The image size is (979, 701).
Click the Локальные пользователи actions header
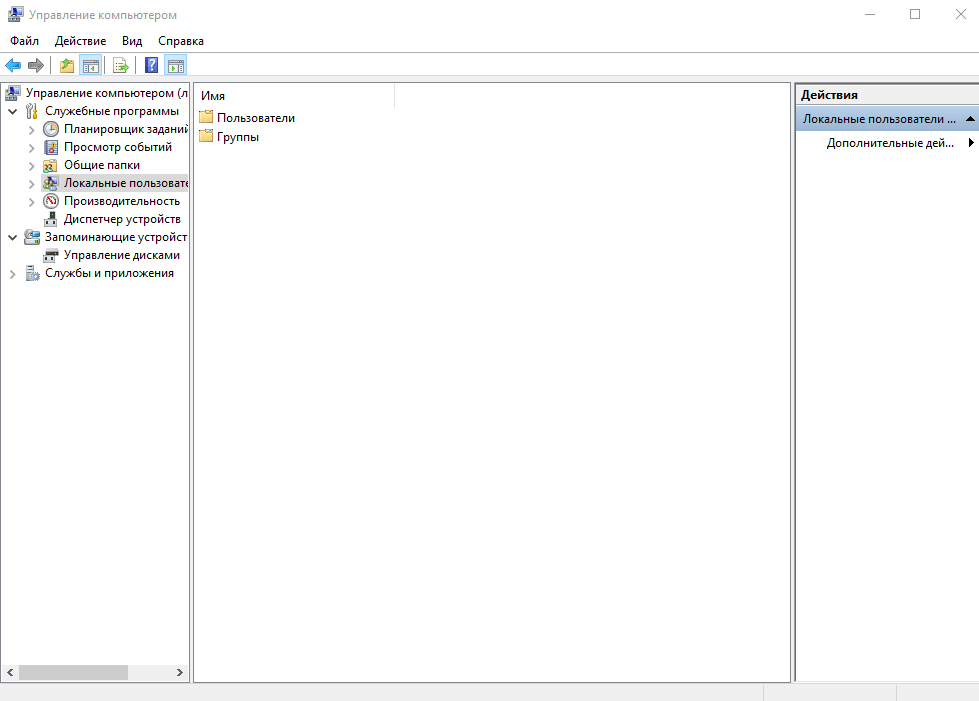click(887, 119)
